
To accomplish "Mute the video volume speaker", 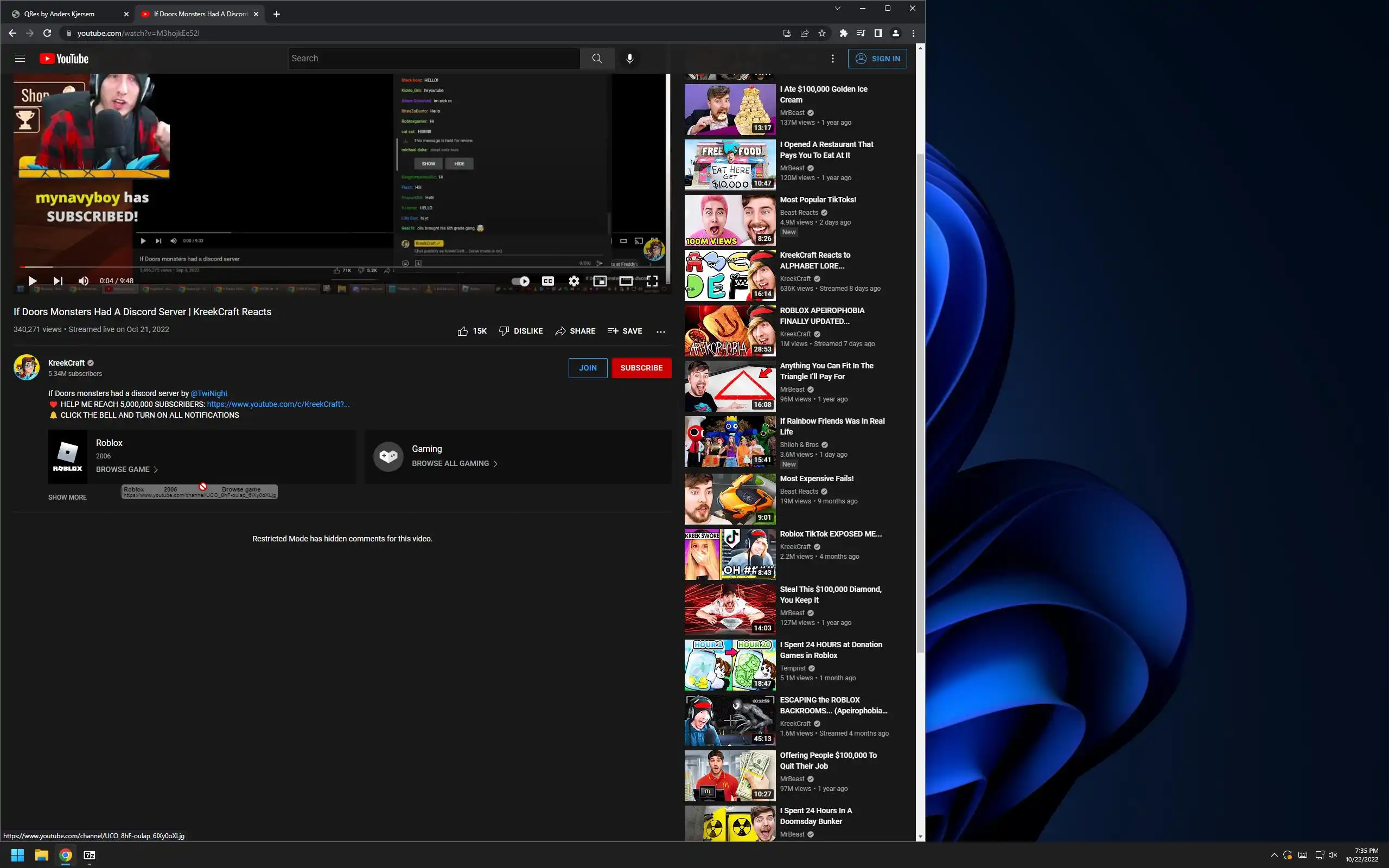I will point(83,280).
